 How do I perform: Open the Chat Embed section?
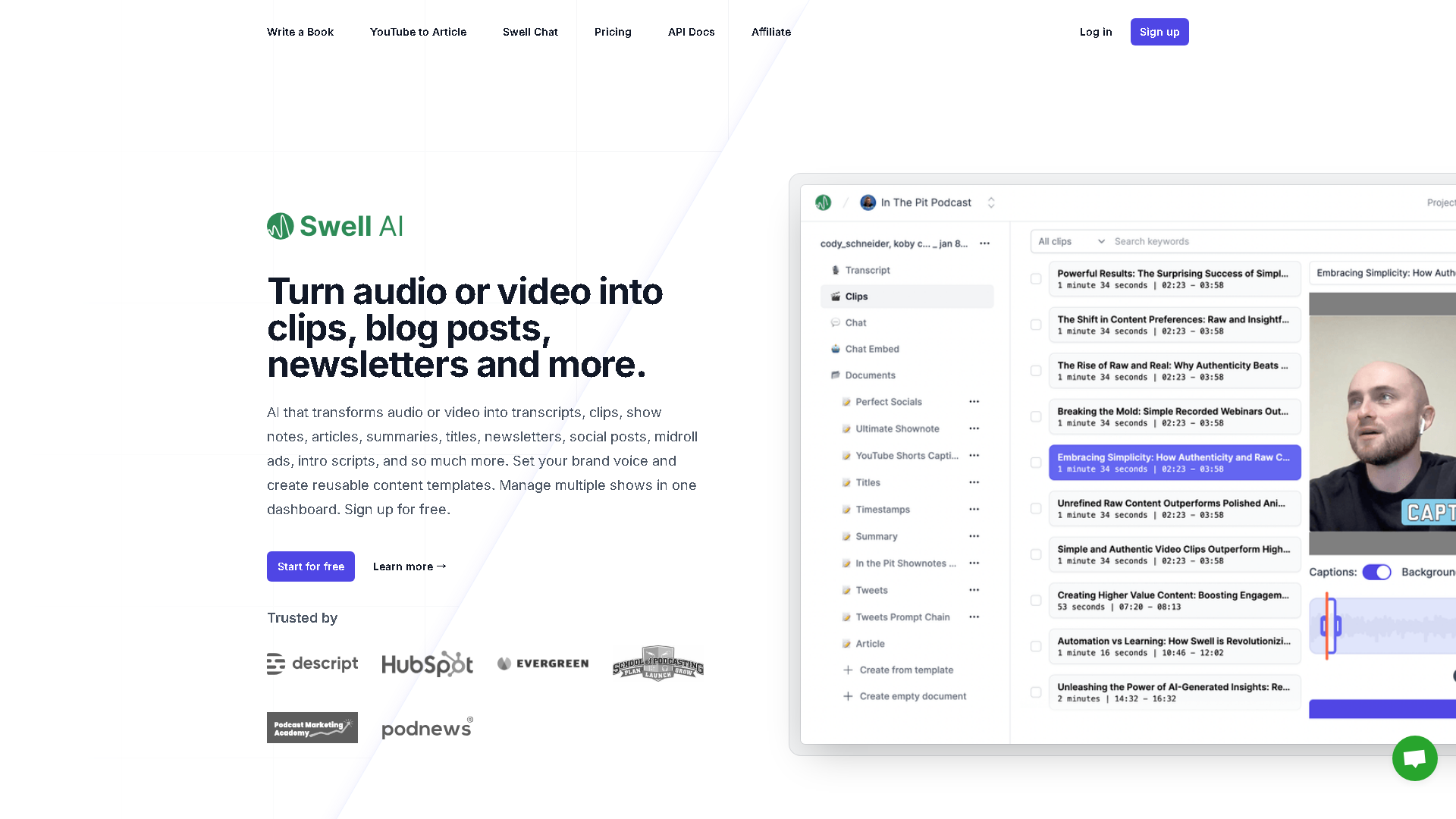coord(871,349)
